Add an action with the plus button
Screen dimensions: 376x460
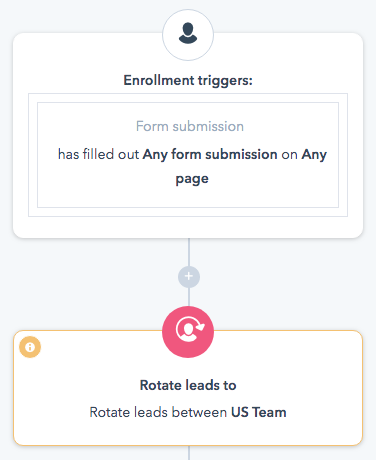coord(189,276)
